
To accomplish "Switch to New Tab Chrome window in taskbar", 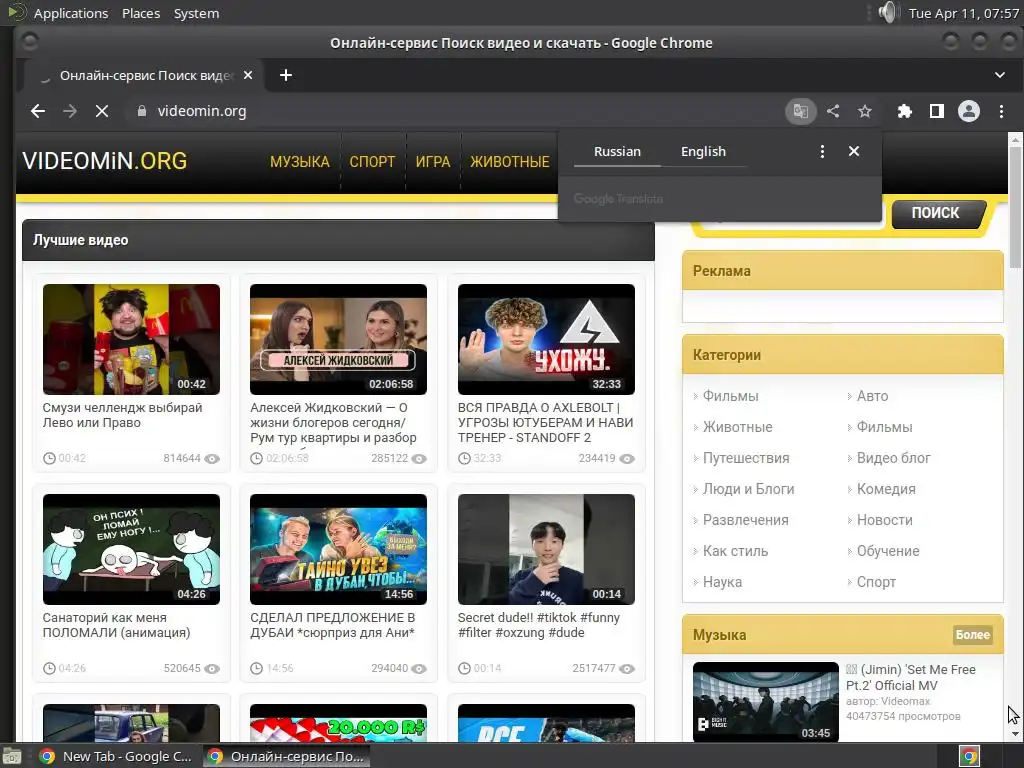I will (x=118, y=756).
